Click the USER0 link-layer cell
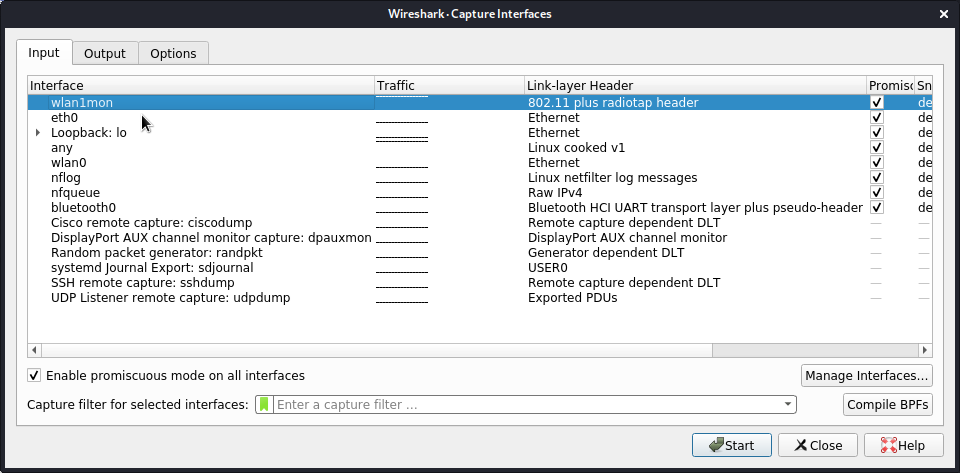This screenshot has width=960, height=473. pyautogui.click(x=547, y=267)
